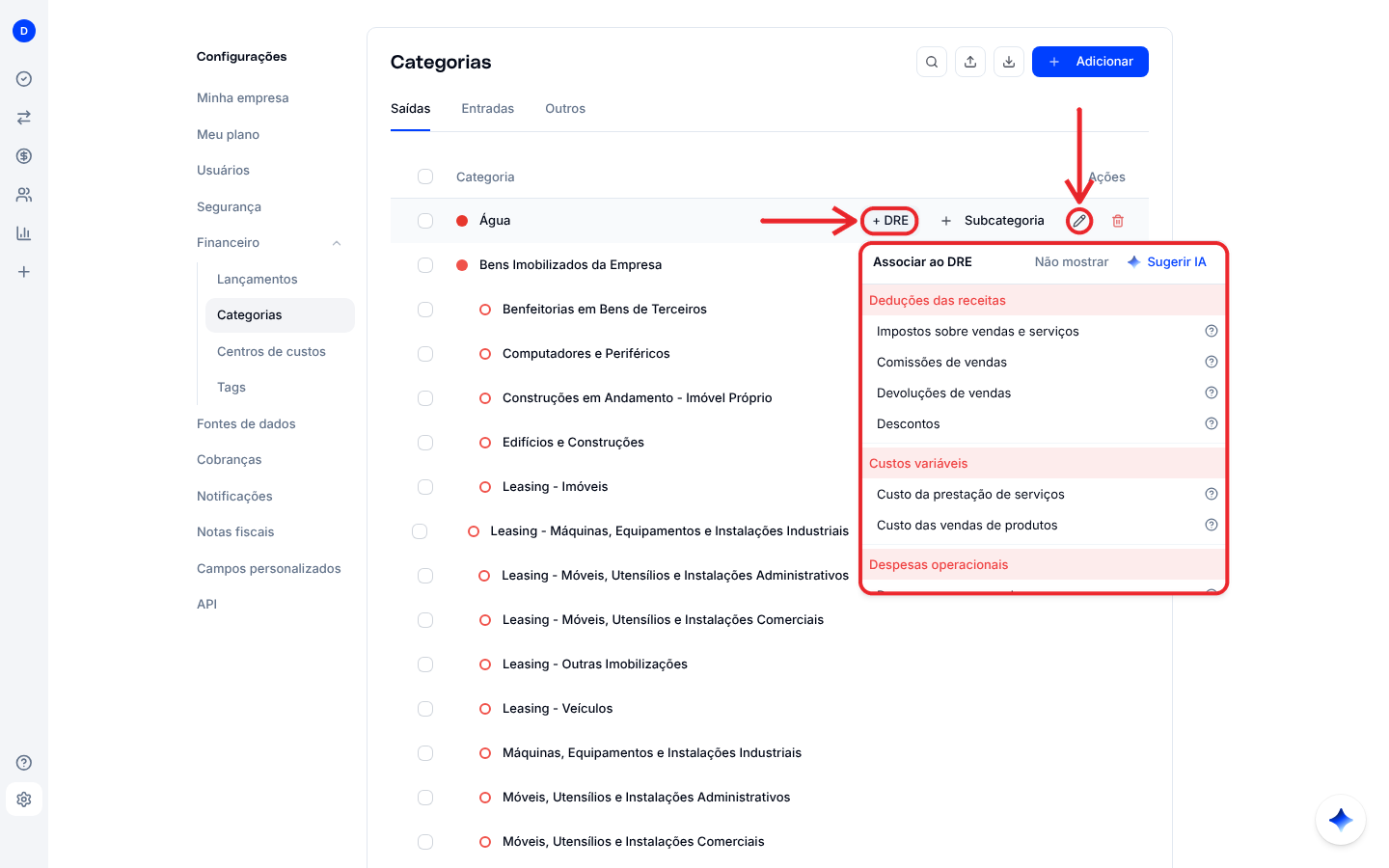The image size is (1389, 868).
Task: Click the upload icon next to search
Action: pos(970,62)
